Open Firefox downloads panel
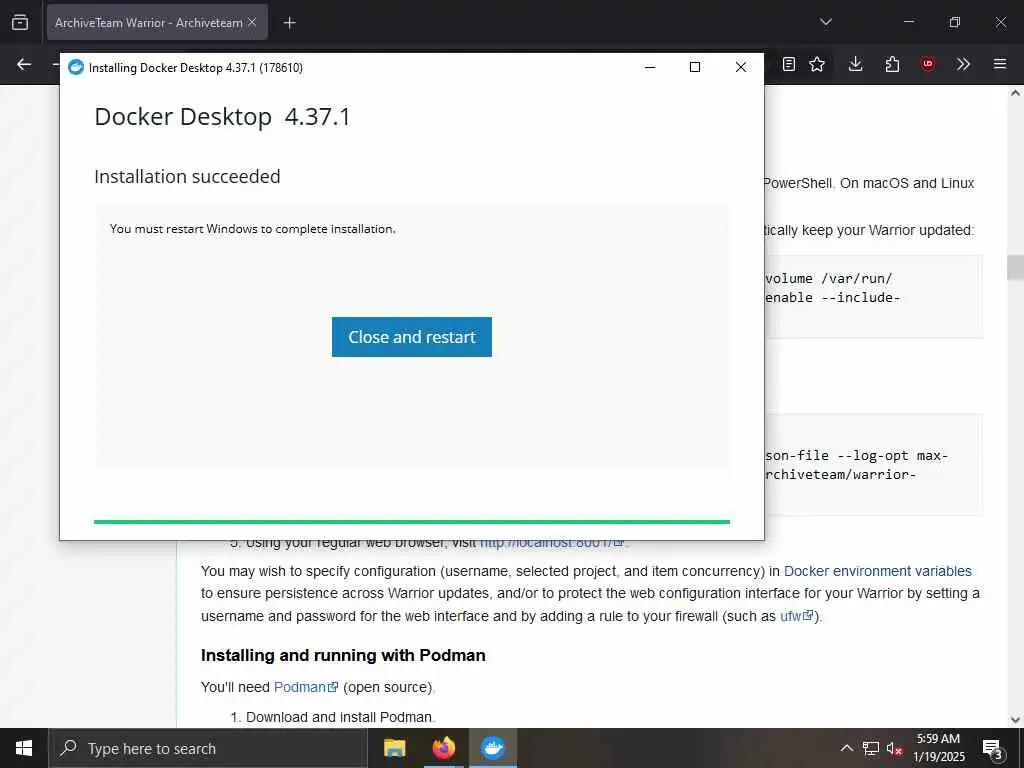The height and width of the screenshot is (768, 1024). [856, 64]
